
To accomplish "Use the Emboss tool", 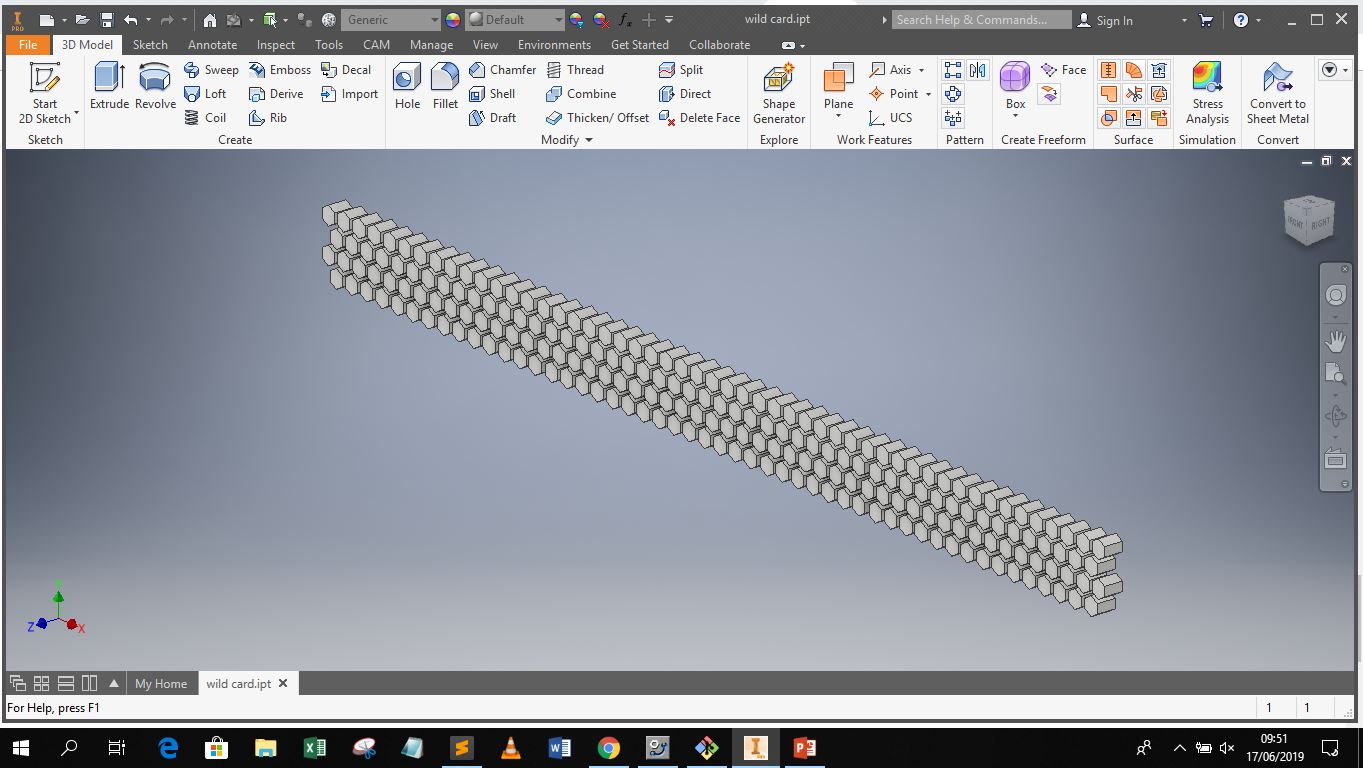I will point(279,70).
